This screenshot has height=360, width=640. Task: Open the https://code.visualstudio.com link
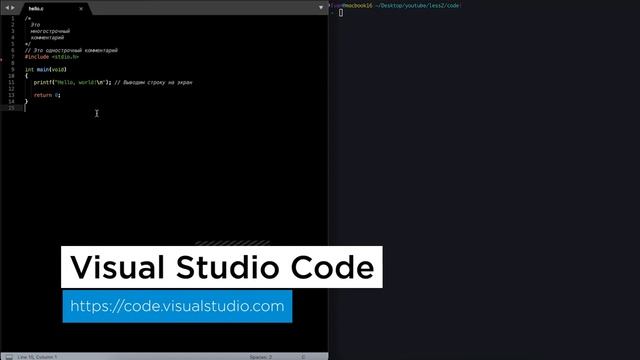pos(177,306)
